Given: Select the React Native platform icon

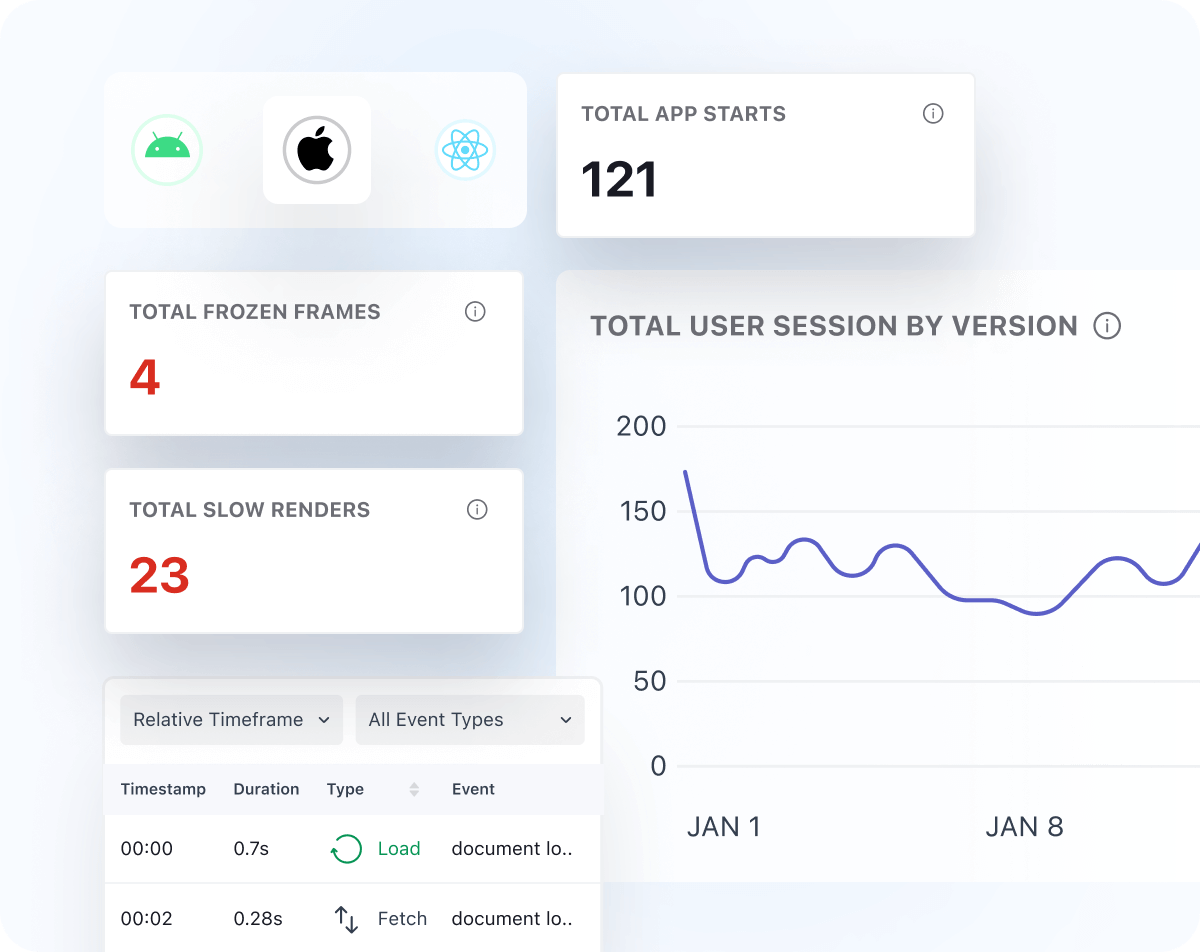Looking at the screenshot, I should (x=465, y=150).
